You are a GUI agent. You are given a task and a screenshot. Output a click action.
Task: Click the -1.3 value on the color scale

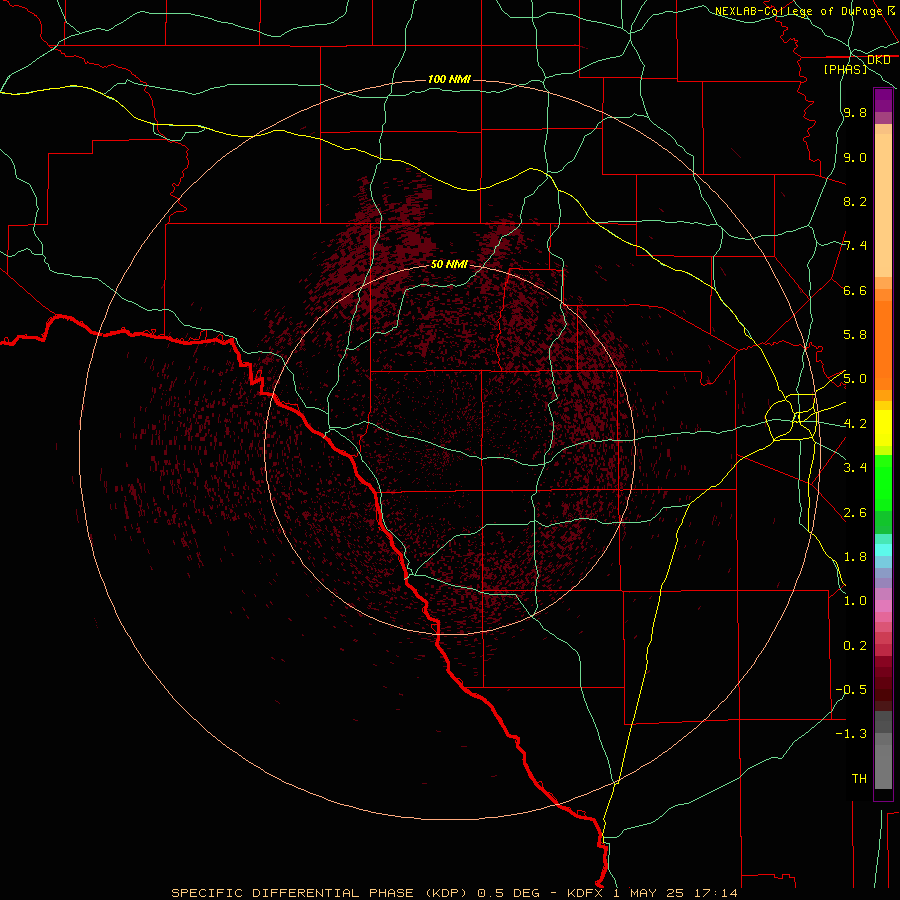[851, 734]
